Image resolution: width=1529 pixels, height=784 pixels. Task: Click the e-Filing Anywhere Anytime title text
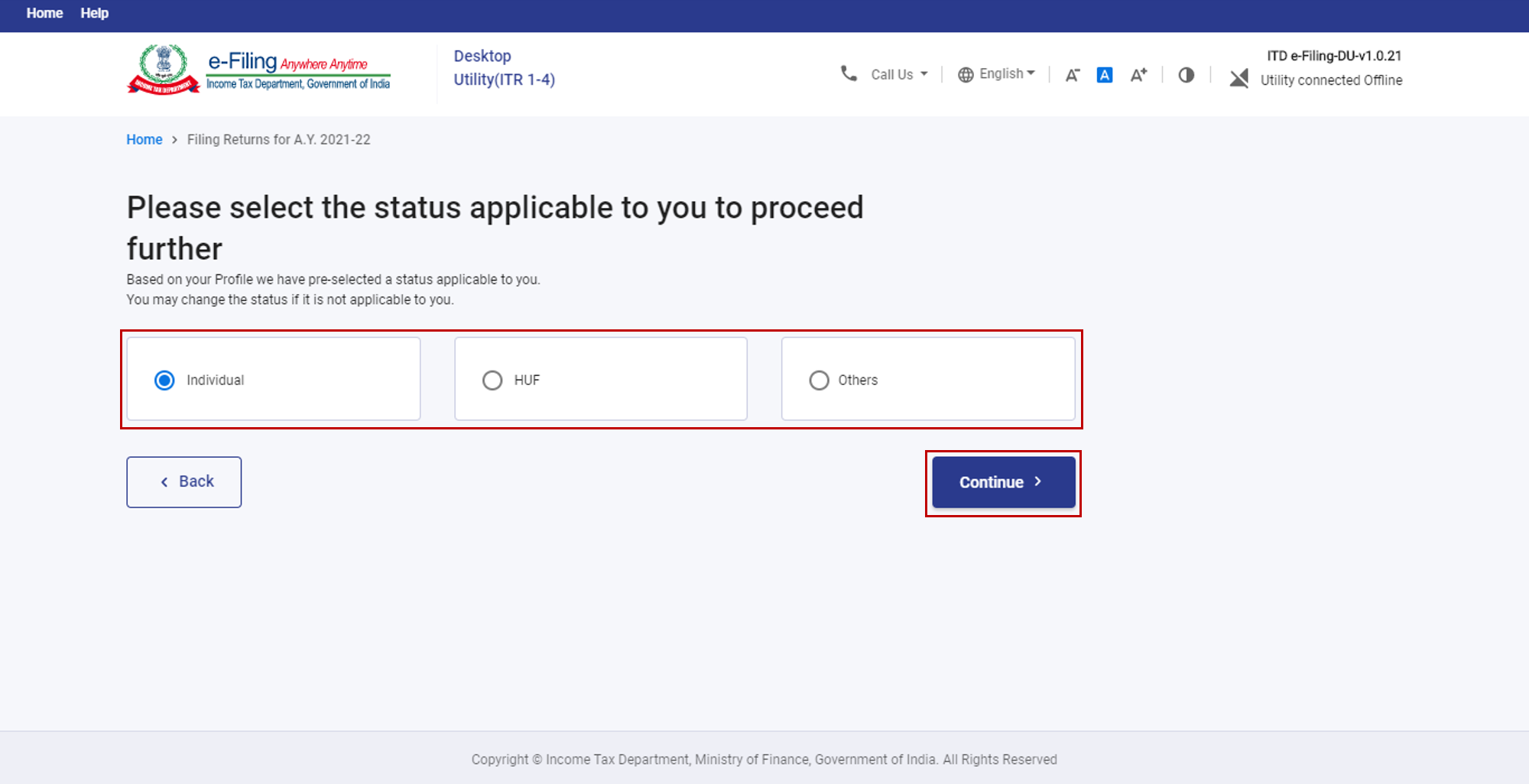(287, 62)
